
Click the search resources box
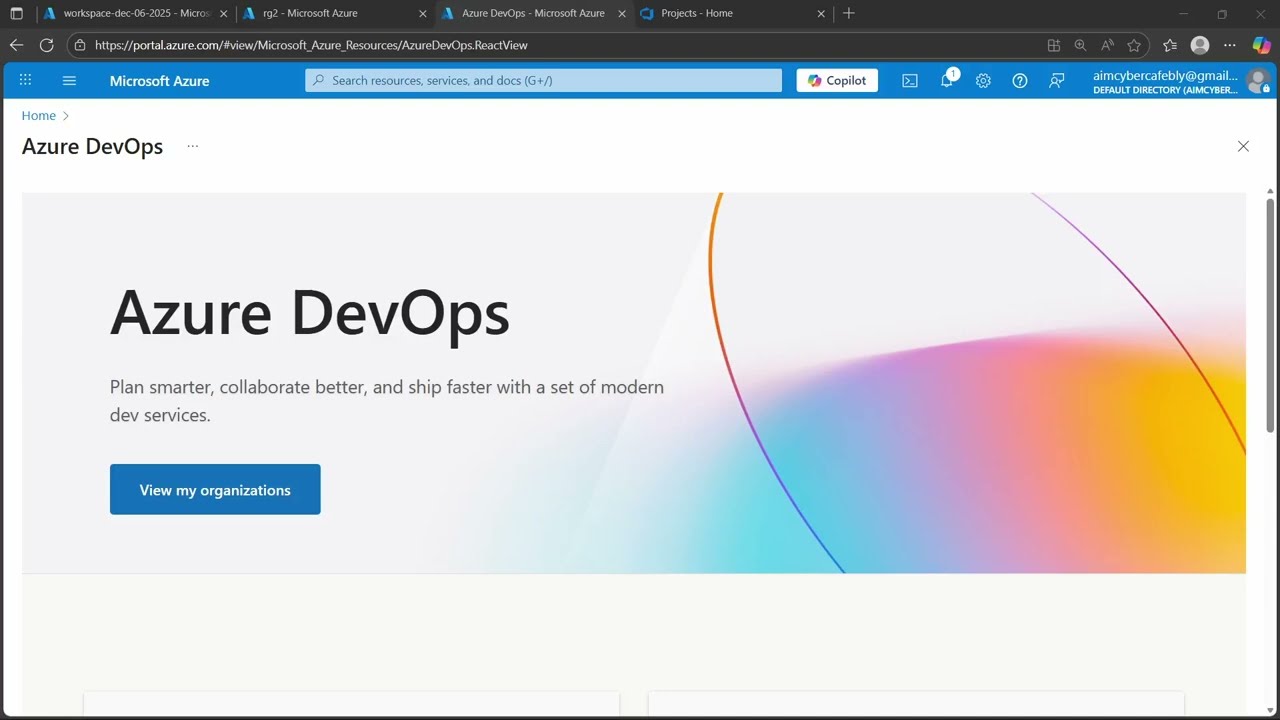pos(543,81)
